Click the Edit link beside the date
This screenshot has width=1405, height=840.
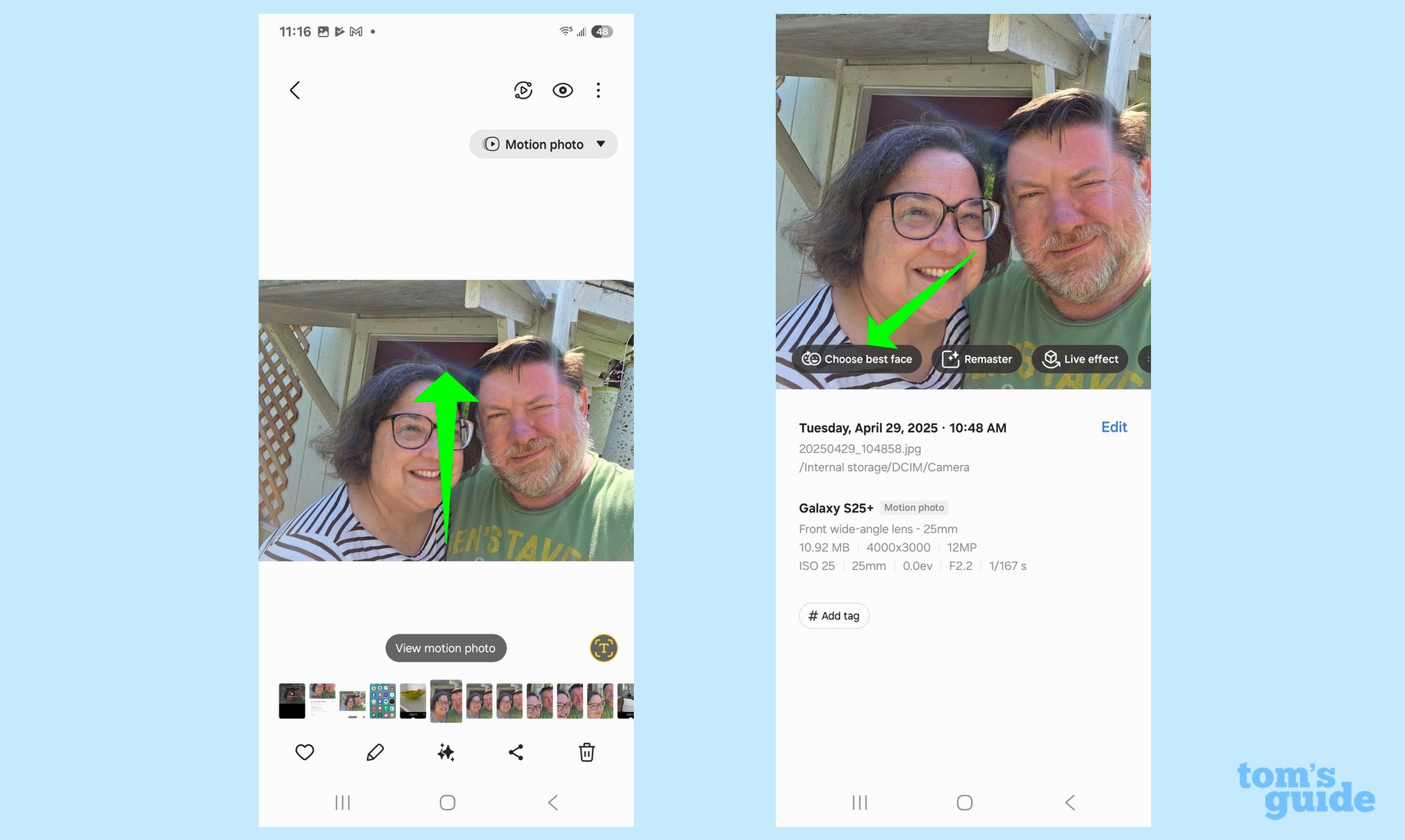1113,427
